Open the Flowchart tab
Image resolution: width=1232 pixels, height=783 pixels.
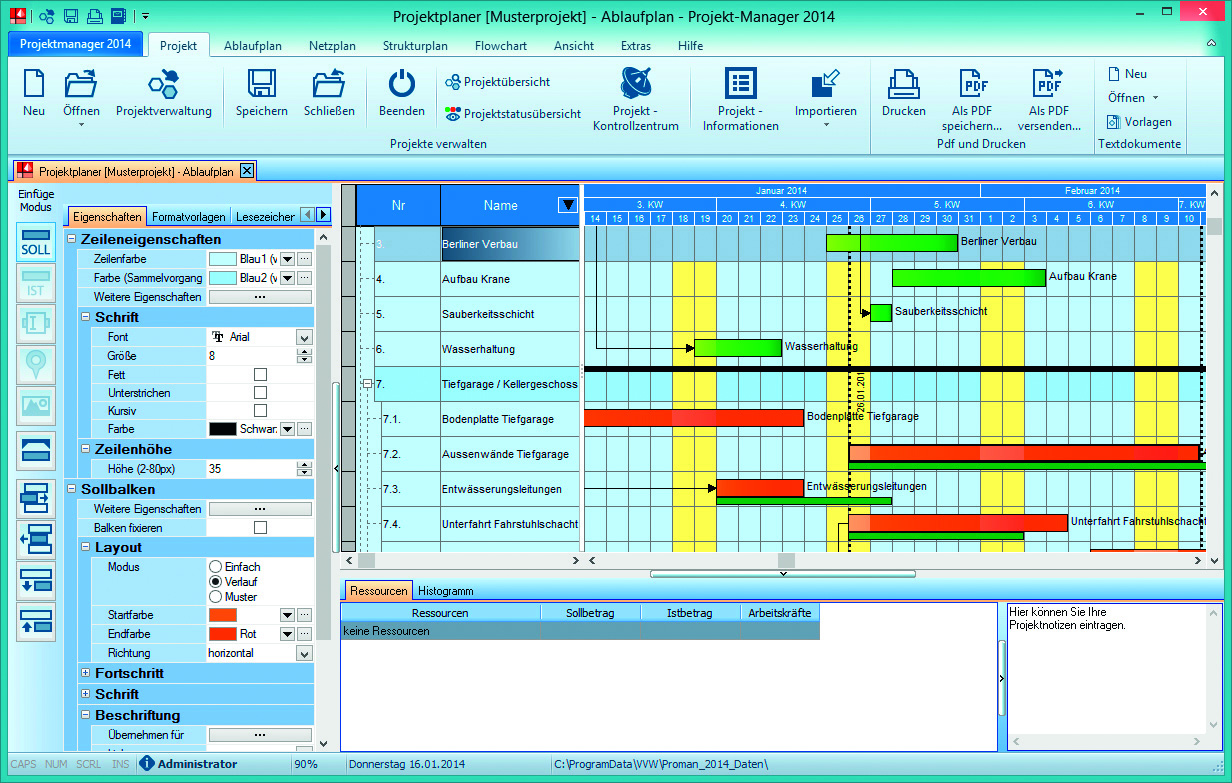click(500, 46)
